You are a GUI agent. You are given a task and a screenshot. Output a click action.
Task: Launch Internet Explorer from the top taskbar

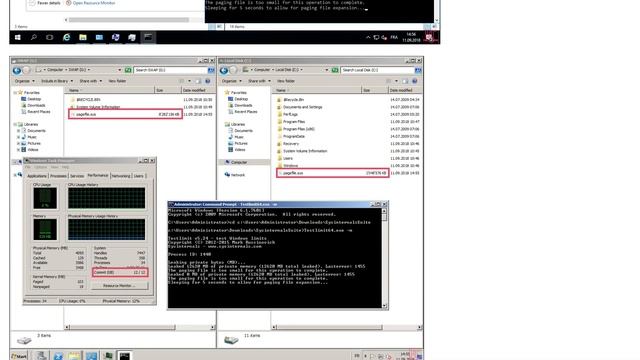point(67,37)
